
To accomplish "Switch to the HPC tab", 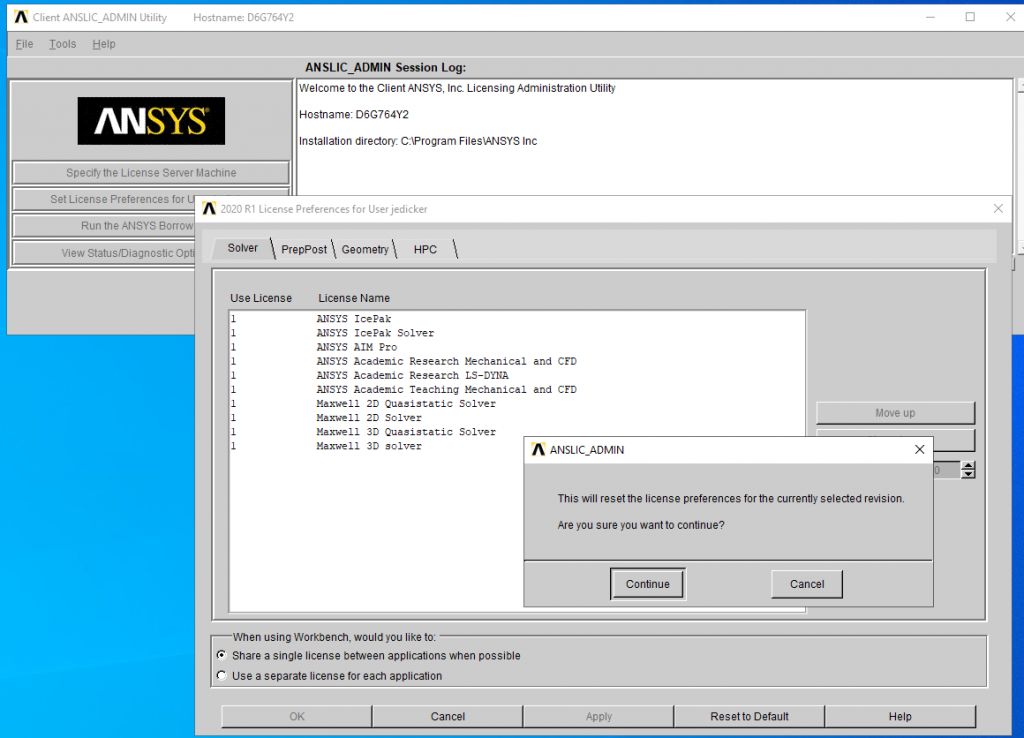I will pyautogui.click(x=425, y=249).
